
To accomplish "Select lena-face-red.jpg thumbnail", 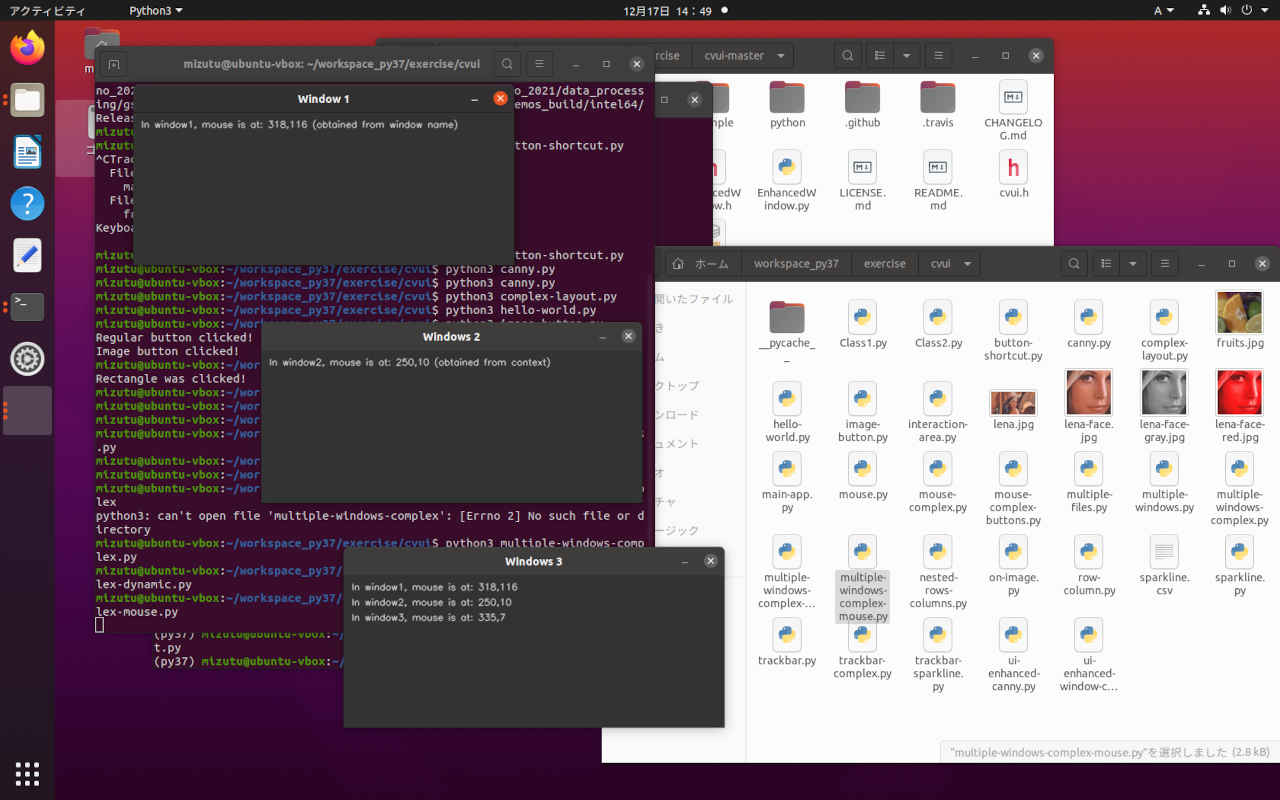I will tap(1239, 406).
